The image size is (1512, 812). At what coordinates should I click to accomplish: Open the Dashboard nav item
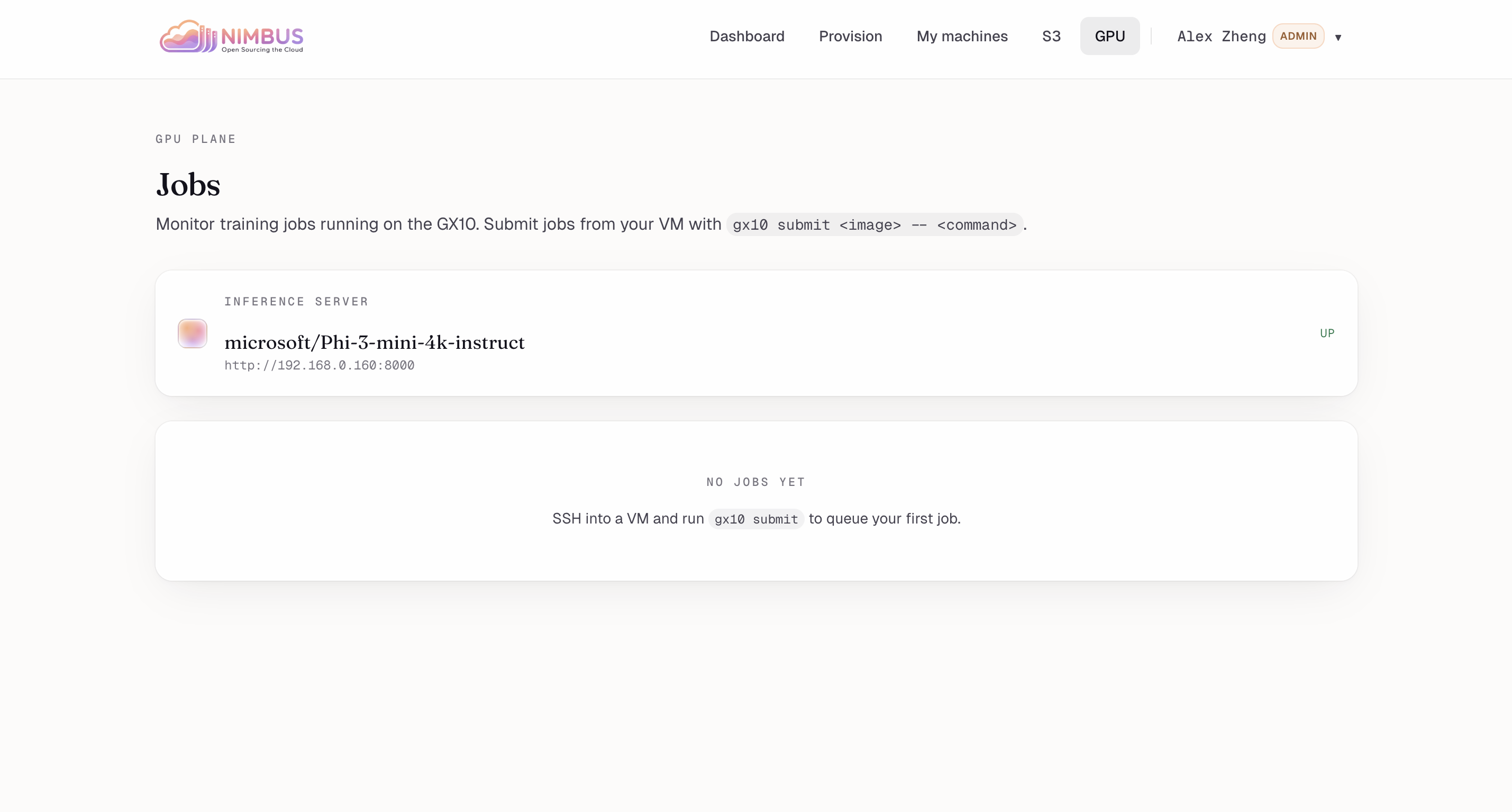tap(746, 37)
